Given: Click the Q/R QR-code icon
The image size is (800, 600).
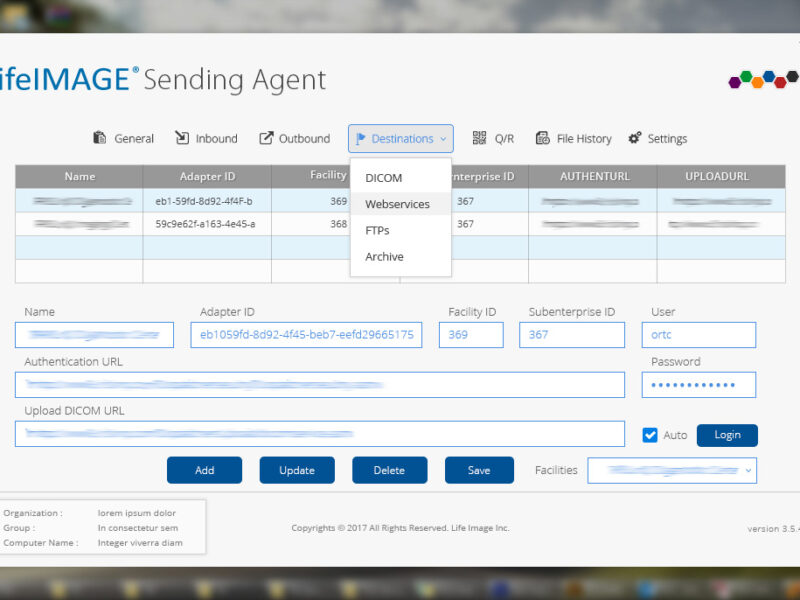Looking at the screenshot, I should pyautogui.click(x=479, y=138).
